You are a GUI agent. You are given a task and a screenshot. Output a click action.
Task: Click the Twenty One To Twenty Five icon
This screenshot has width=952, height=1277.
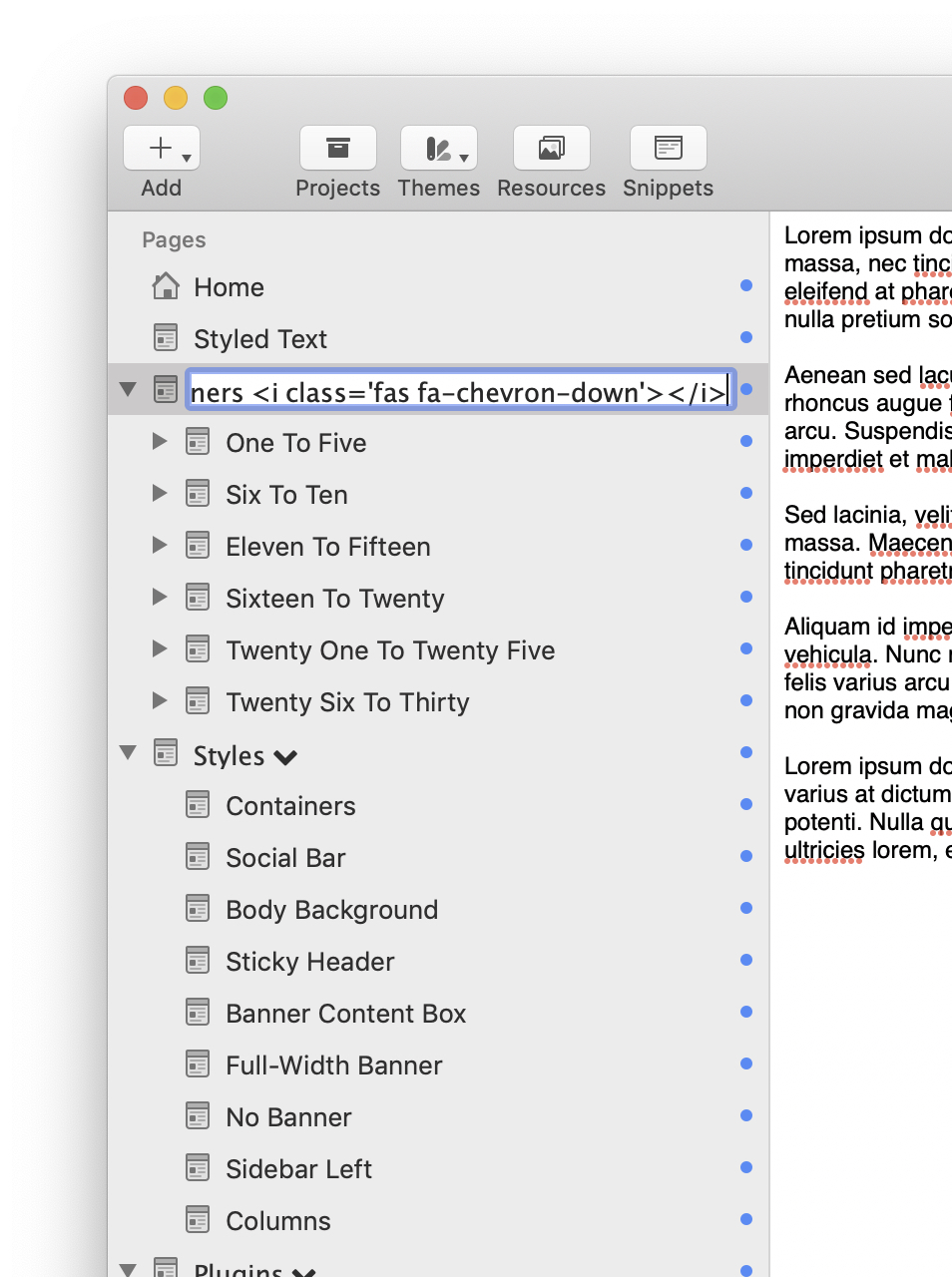[198, 649]
